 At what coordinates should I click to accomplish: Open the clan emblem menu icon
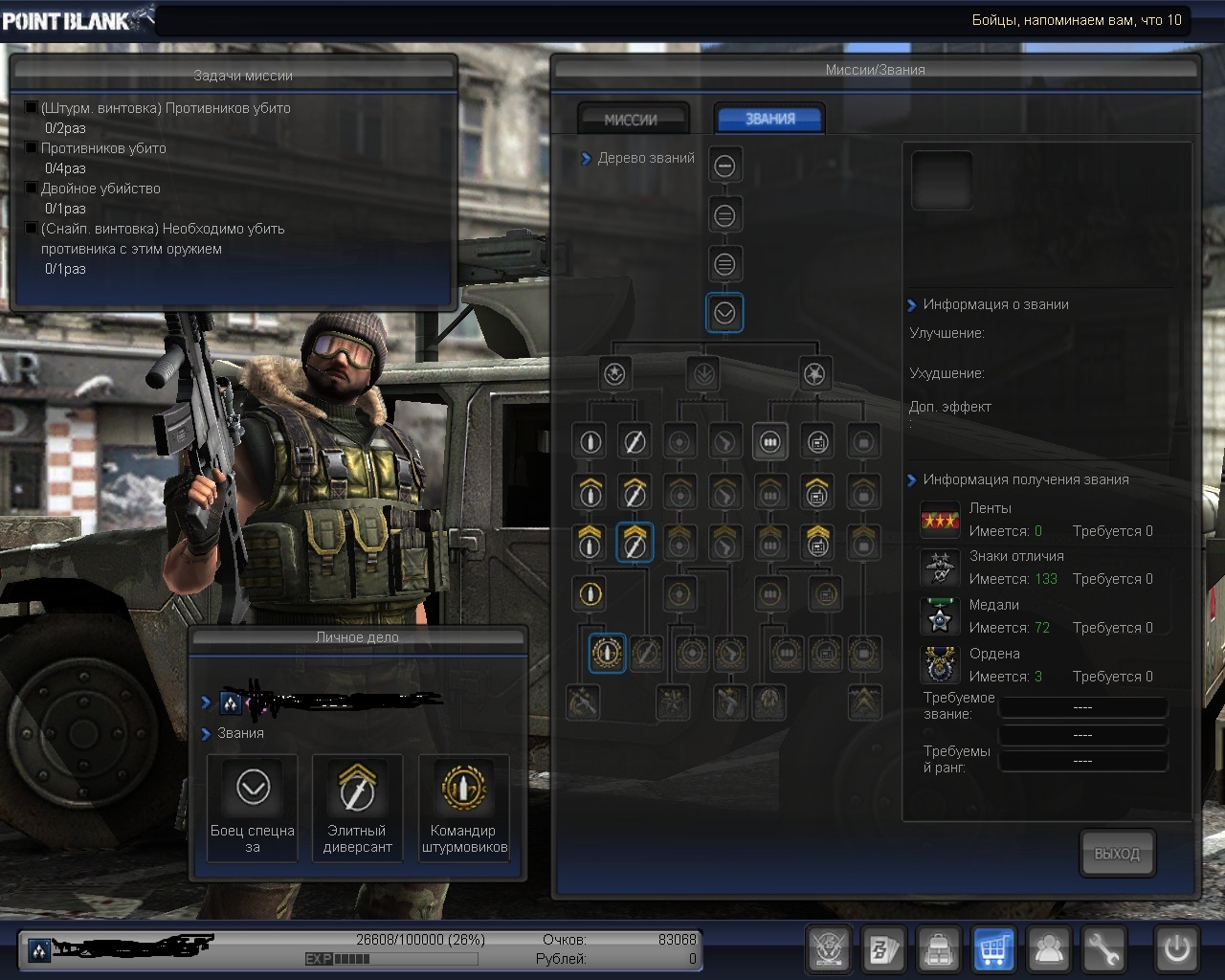pyautogui.click(x=830, y=949)
